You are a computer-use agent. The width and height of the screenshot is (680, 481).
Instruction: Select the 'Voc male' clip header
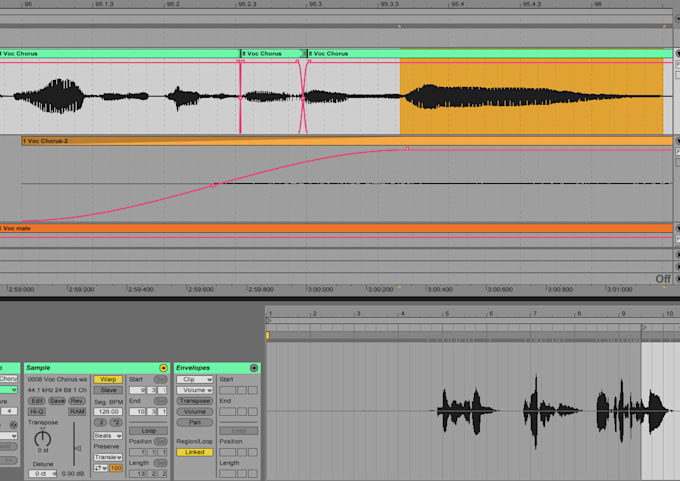[336, 228]
